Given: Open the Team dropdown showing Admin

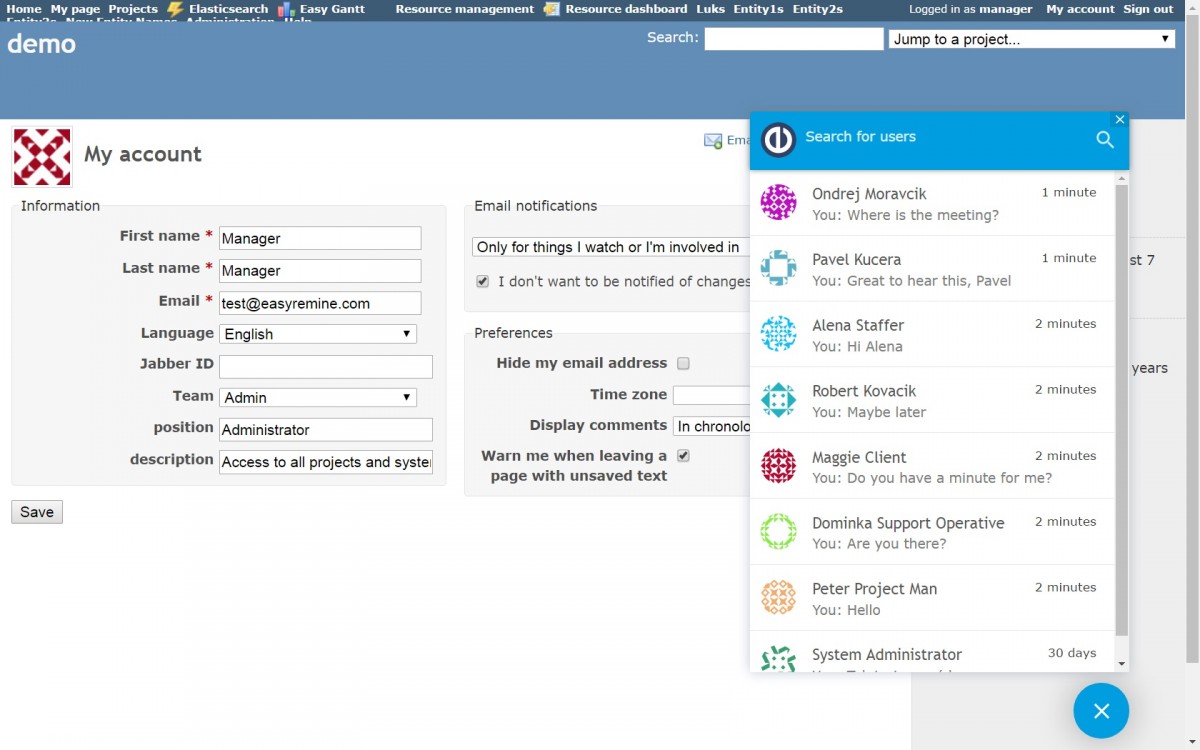Looking at the screenshot, I should pyautogui.click(x=318, y=396).
